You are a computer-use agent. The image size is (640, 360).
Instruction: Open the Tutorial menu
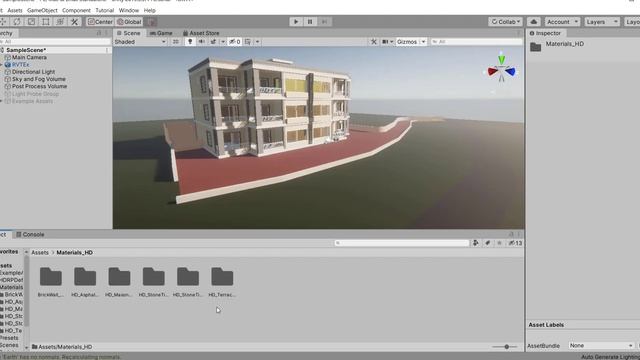(104, 10)
